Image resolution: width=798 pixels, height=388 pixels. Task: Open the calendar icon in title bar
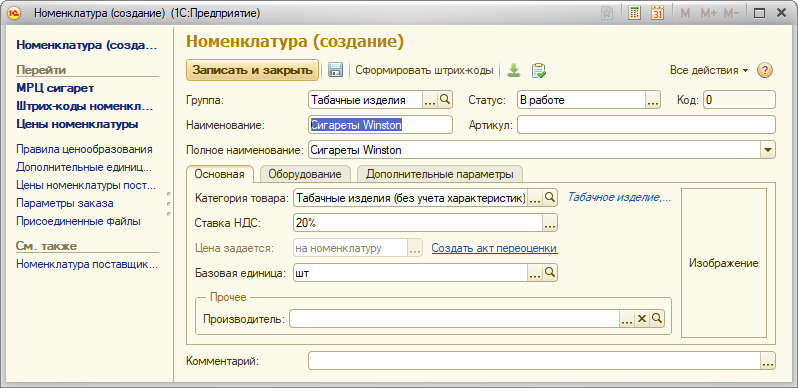click(658, 13)
